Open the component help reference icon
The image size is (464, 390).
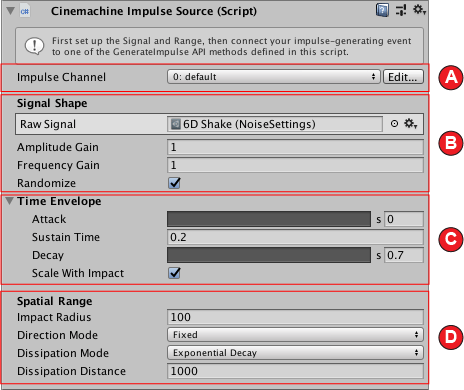(382, 10)
